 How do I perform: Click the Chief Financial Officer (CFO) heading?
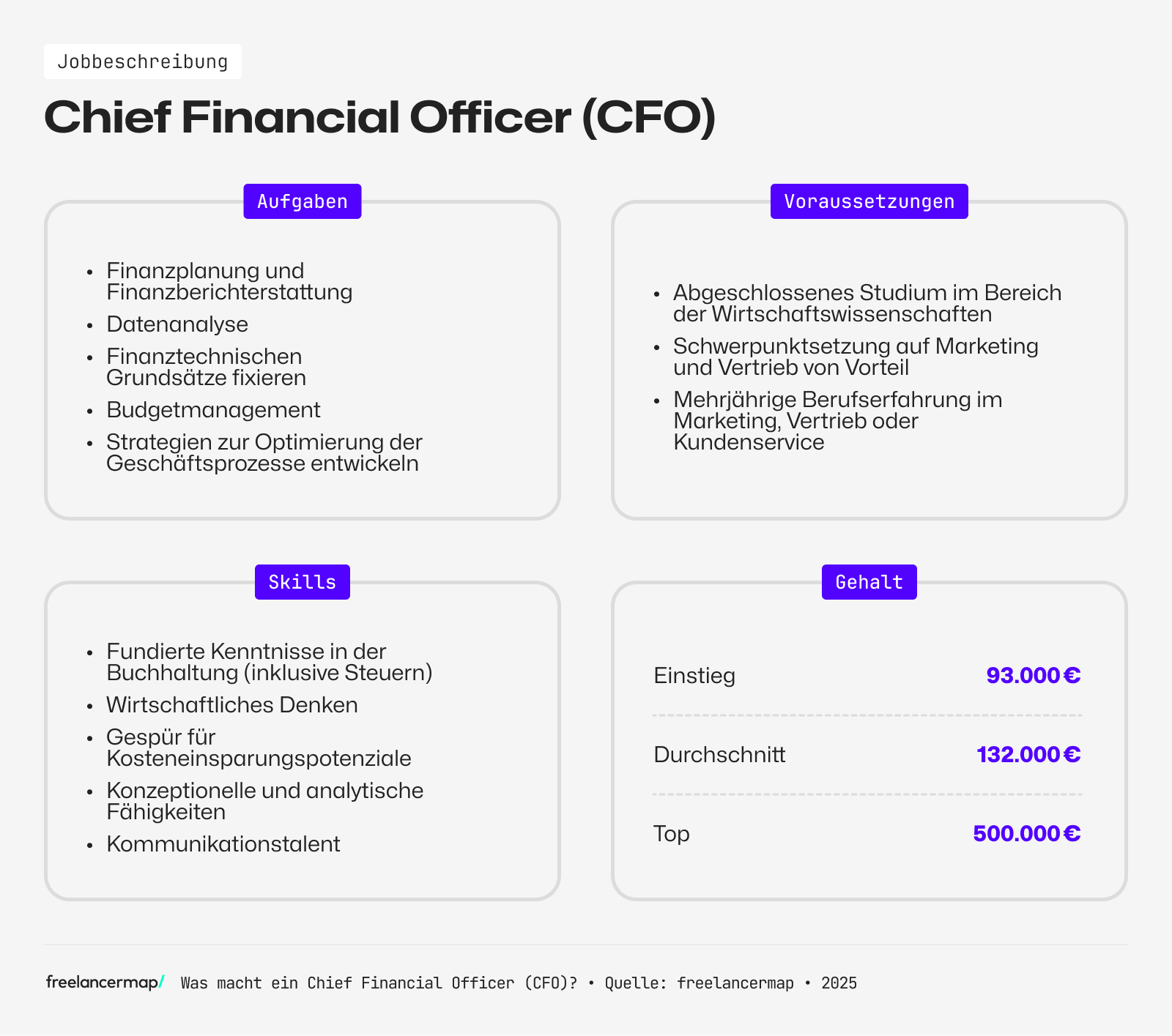pos(379,117)
